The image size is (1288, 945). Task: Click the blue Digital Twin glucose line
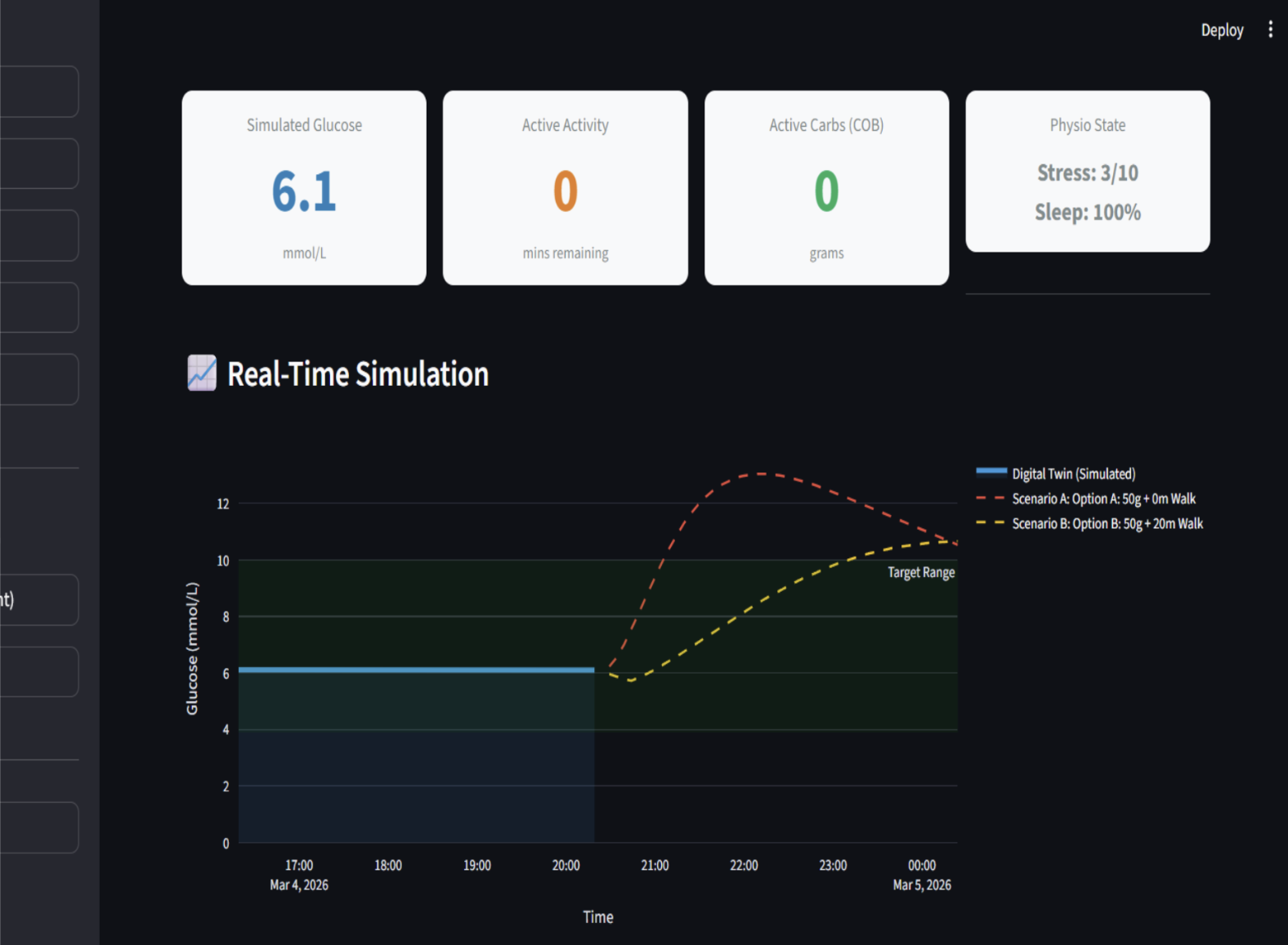(417, 670)
